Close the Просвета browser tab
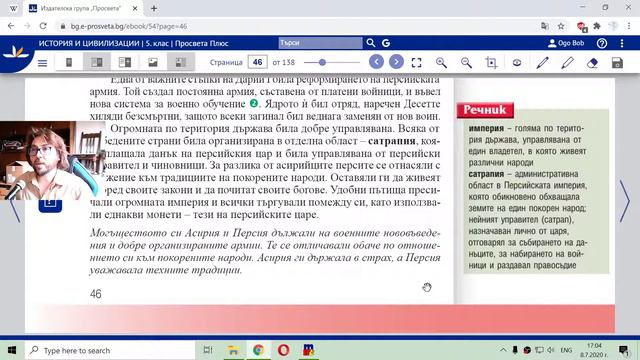Viewport: 640px width, 360px height. point(135,8)
